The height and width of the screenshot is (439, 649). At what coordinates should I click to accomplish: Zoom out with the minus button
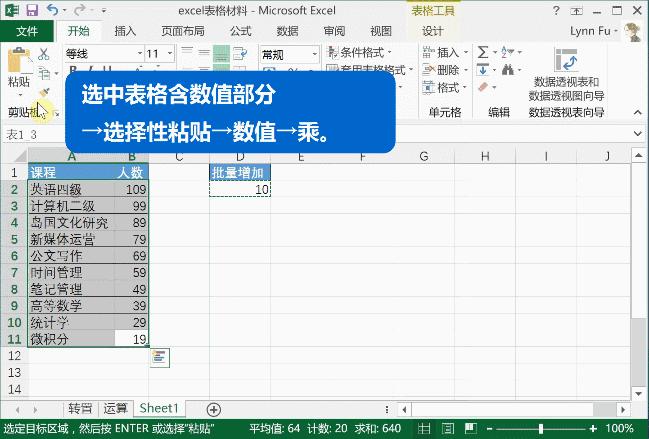pyautogui.click(x=489, y=429)
